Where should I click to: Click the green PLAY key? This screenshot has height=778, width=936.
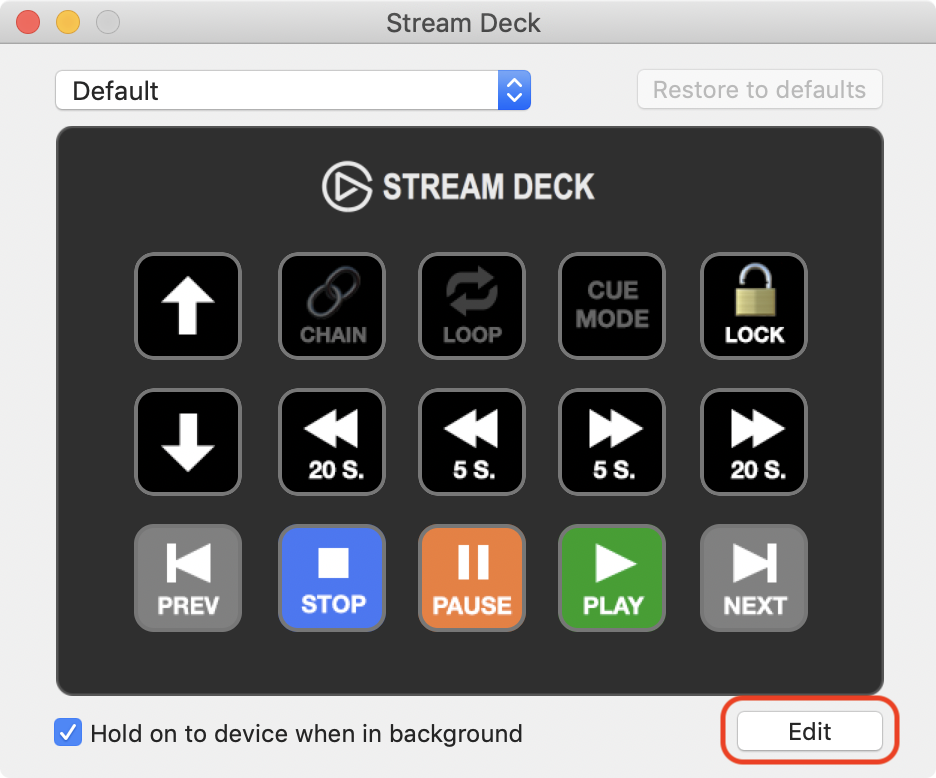coord(612,578)
